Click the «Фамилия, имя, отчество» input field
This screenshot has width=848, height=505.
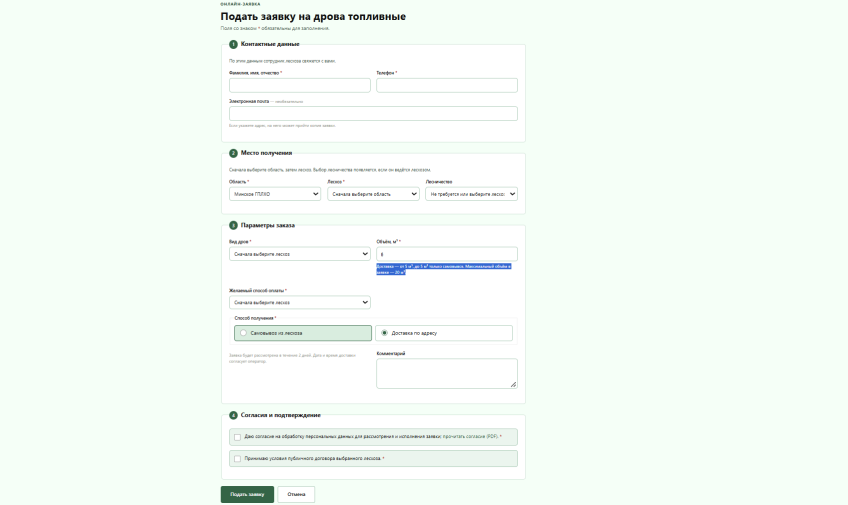(300, 85)
